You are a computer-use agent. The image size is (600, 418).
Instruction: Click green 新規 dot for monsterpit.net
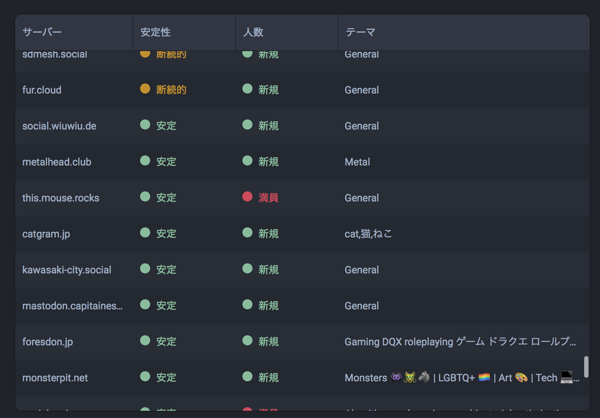(x=247, y=377)
